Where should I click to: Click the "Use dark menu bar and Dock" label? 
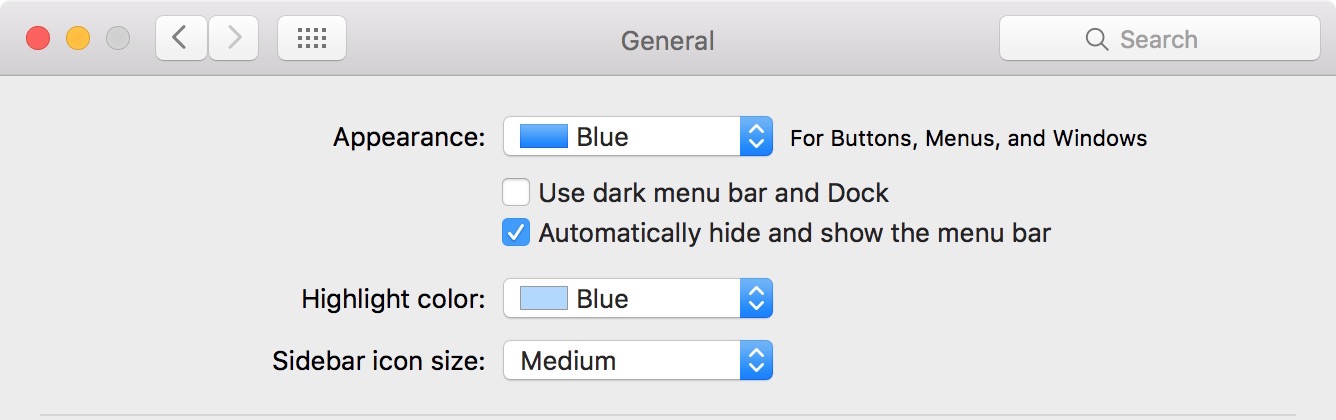click(713, 192)
